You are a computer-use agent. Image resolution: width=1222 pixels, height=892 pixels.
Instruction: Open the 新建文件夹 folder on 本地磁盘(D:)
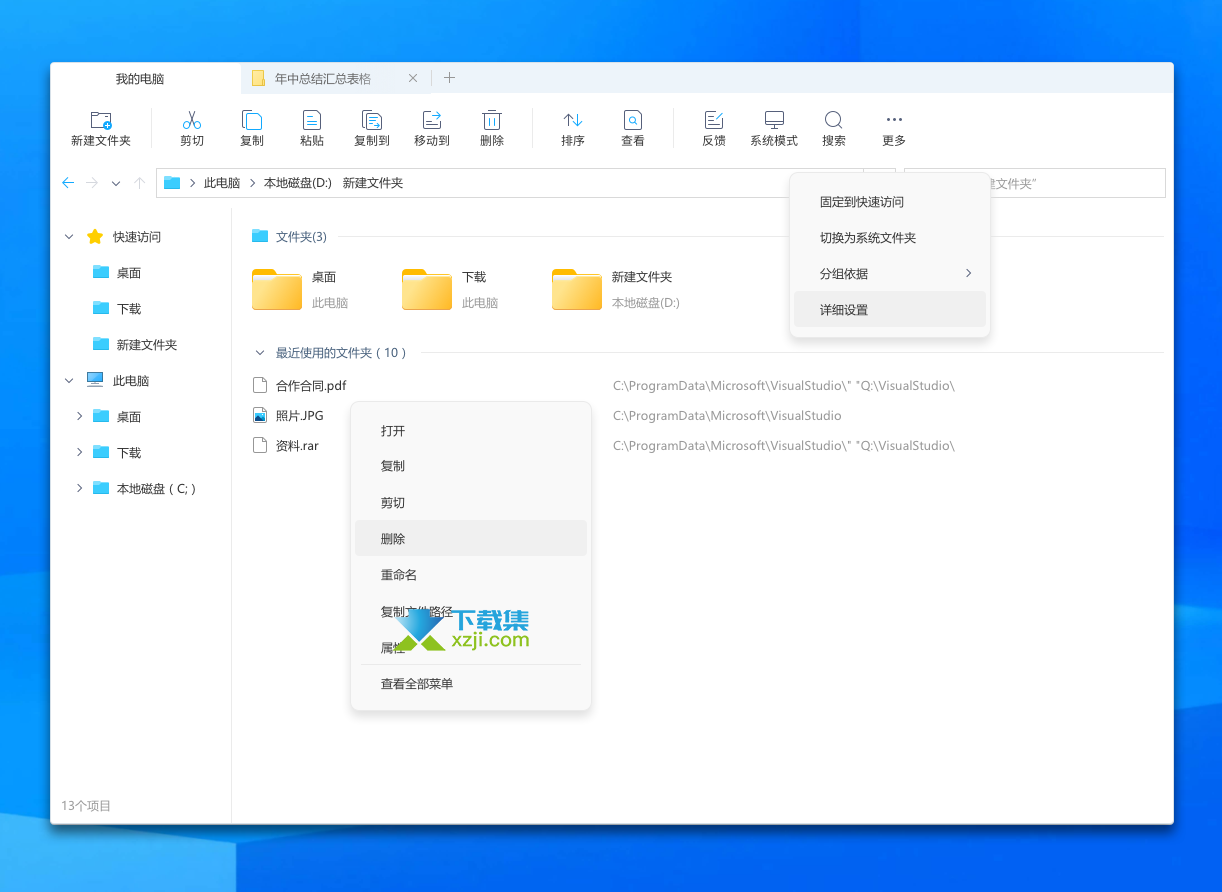tap(577, 290)
